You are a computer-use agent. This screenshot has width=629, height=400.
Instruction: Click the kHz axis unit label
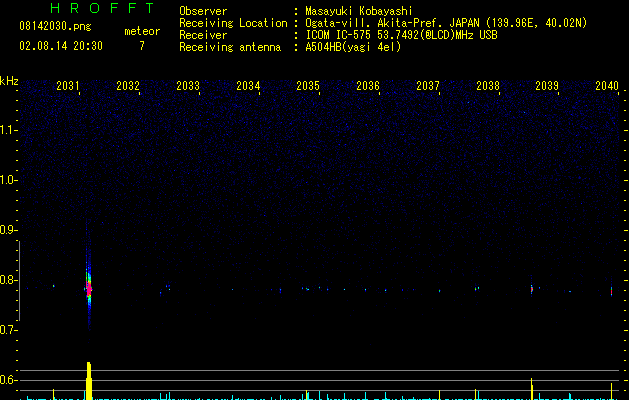9,81
